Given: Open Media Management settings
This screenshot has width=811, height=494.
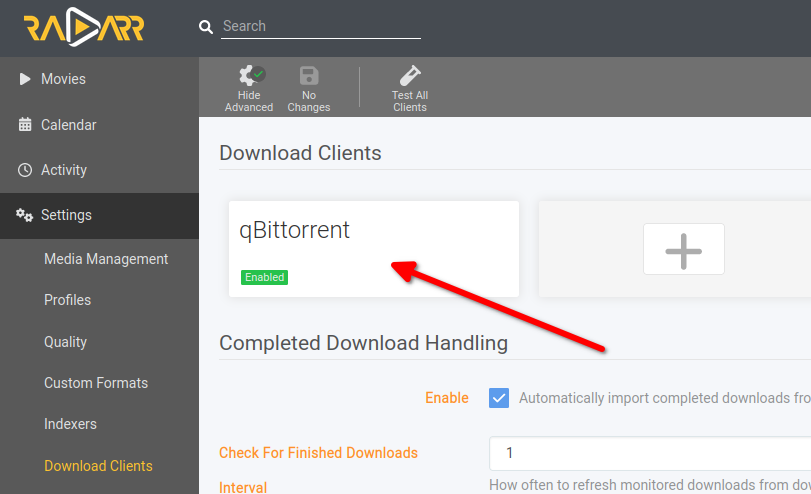Looking at the screenshot, I should [x=106, y=259].
